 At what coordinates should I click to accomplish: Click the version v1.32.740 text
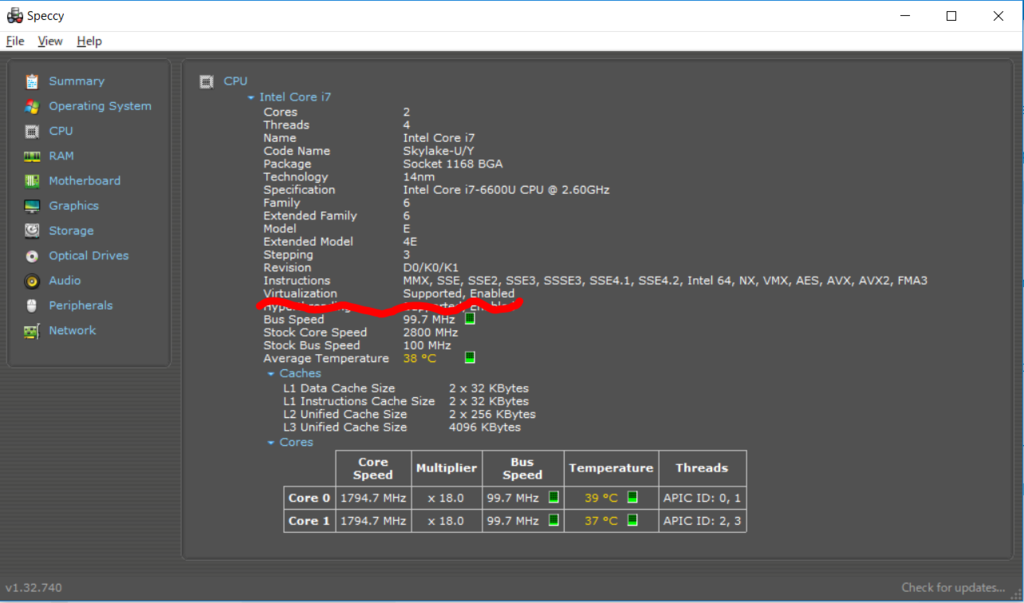point(34,587)
